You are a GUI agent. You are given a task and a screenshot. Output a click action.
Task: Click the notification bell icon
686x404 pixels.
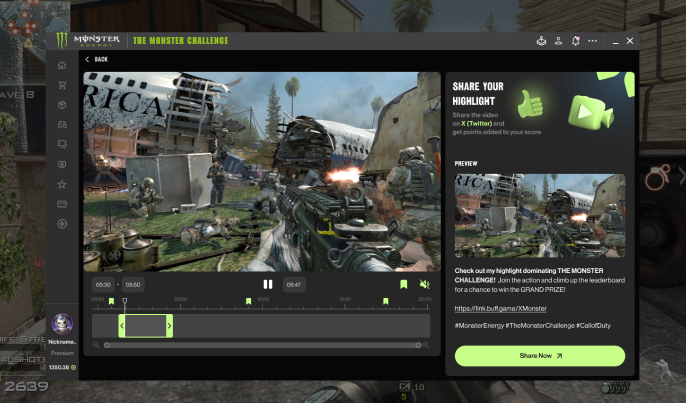click(x=576, y=41)
